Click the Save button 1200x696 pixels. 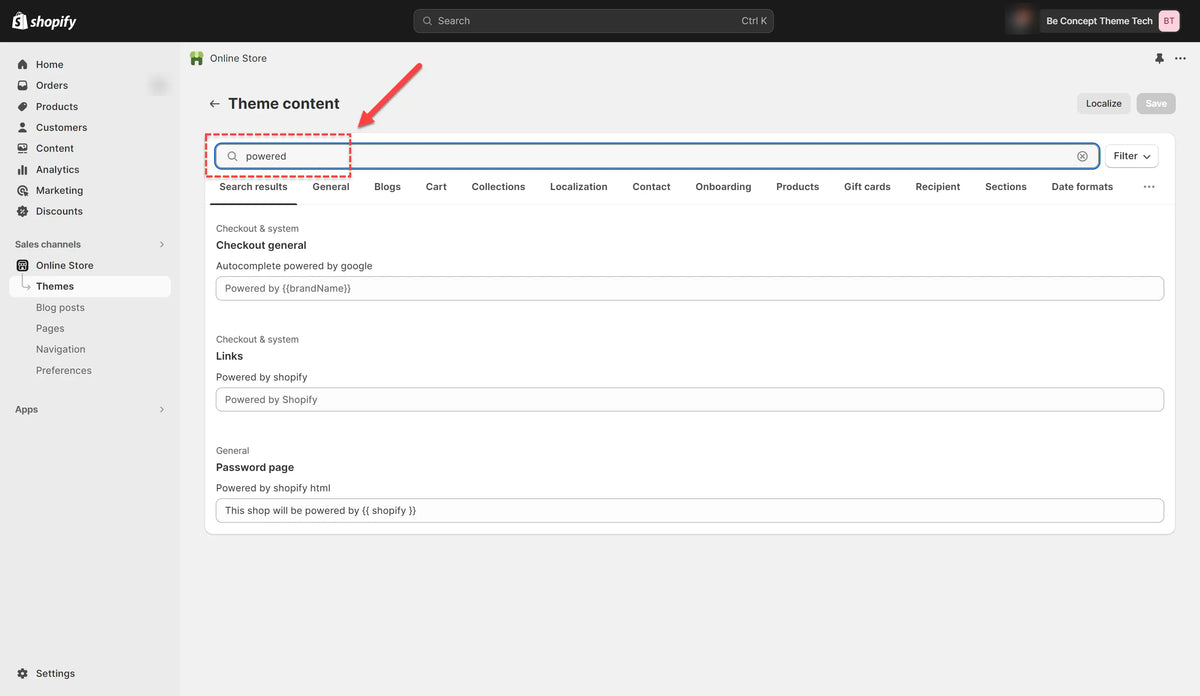click(1156, 104)
